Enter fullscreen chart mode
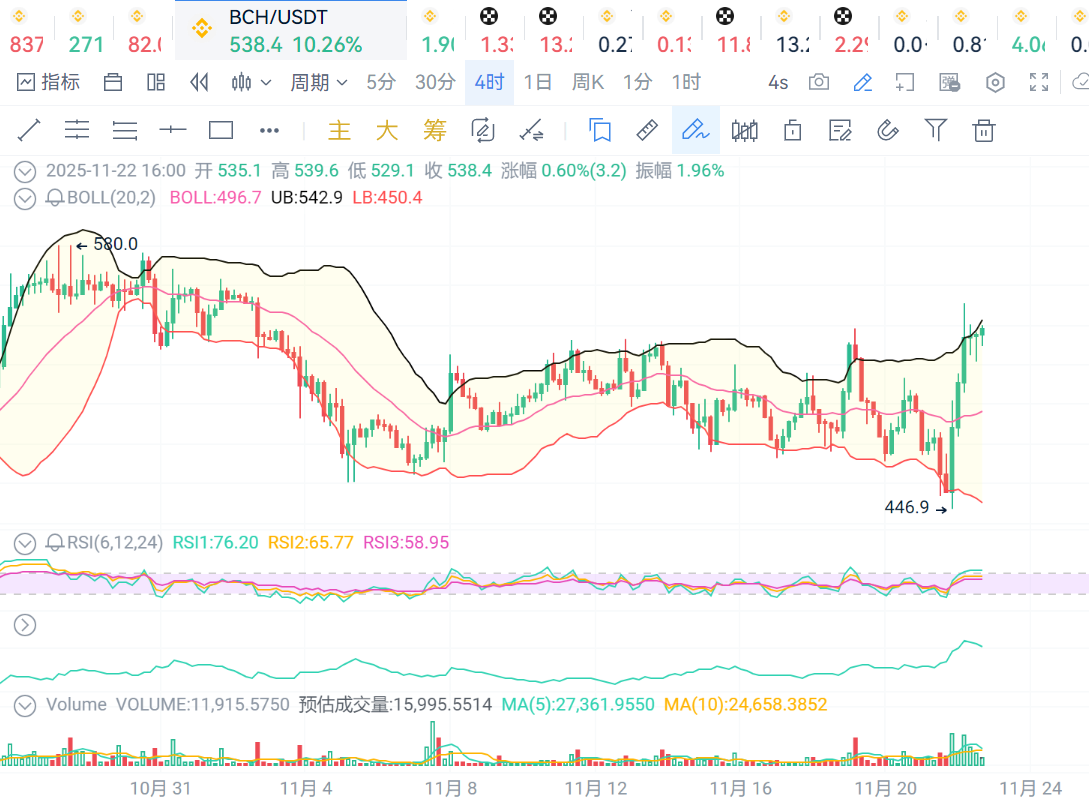 coord(1039,82)
